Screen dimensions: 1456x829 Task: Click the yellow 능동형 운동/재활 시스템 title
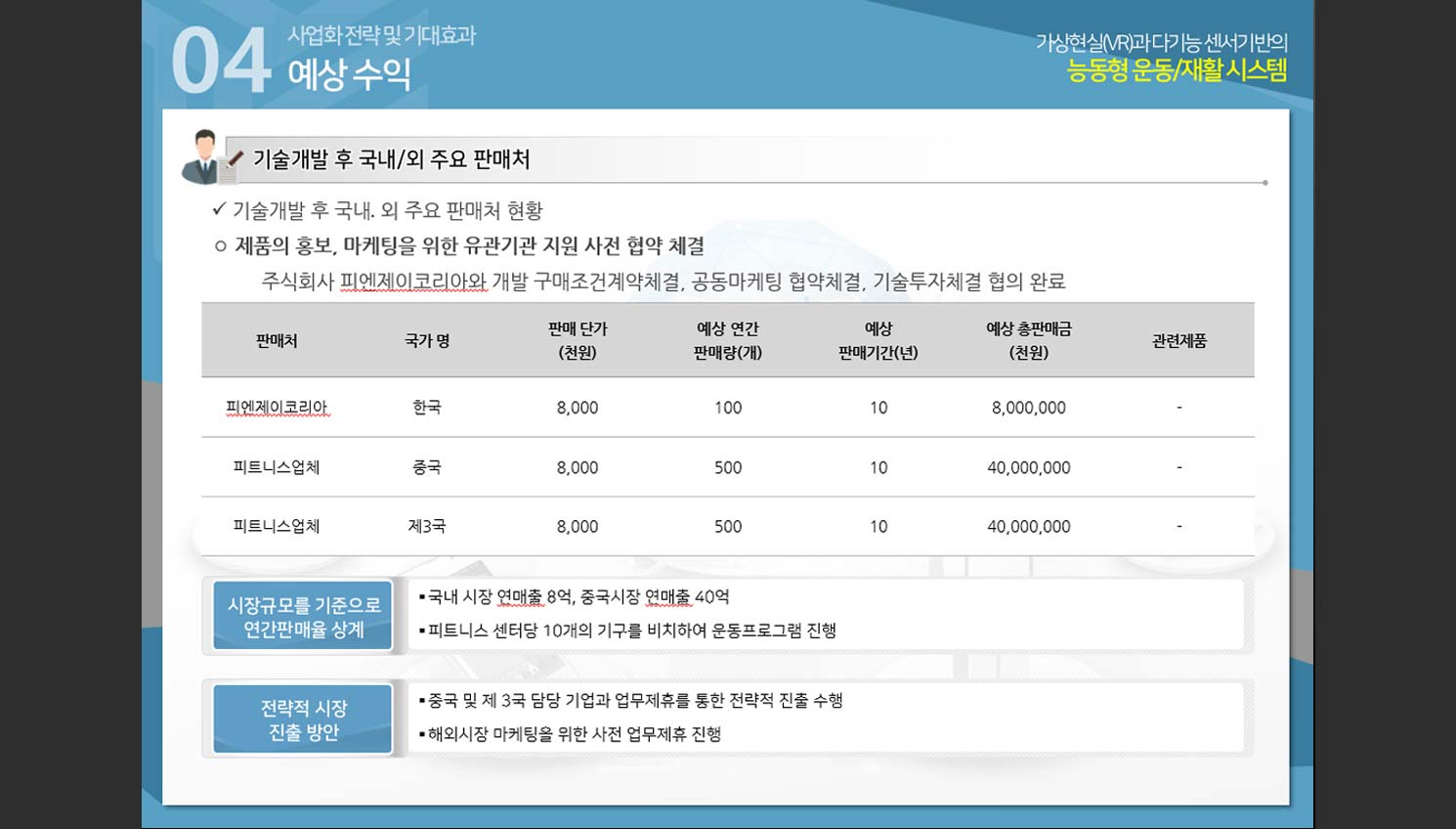click(1177, 70)
